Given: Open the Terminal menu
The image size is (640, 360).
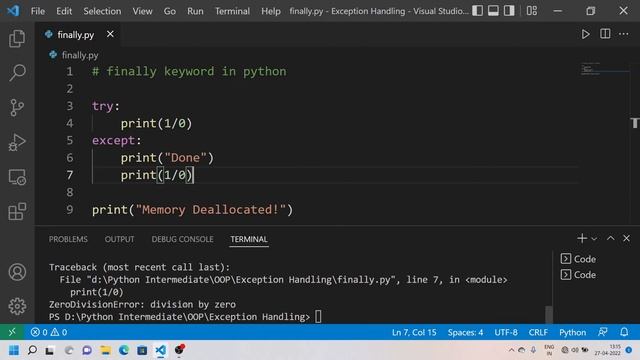Looking at the screenshot, I should [232, 11].
